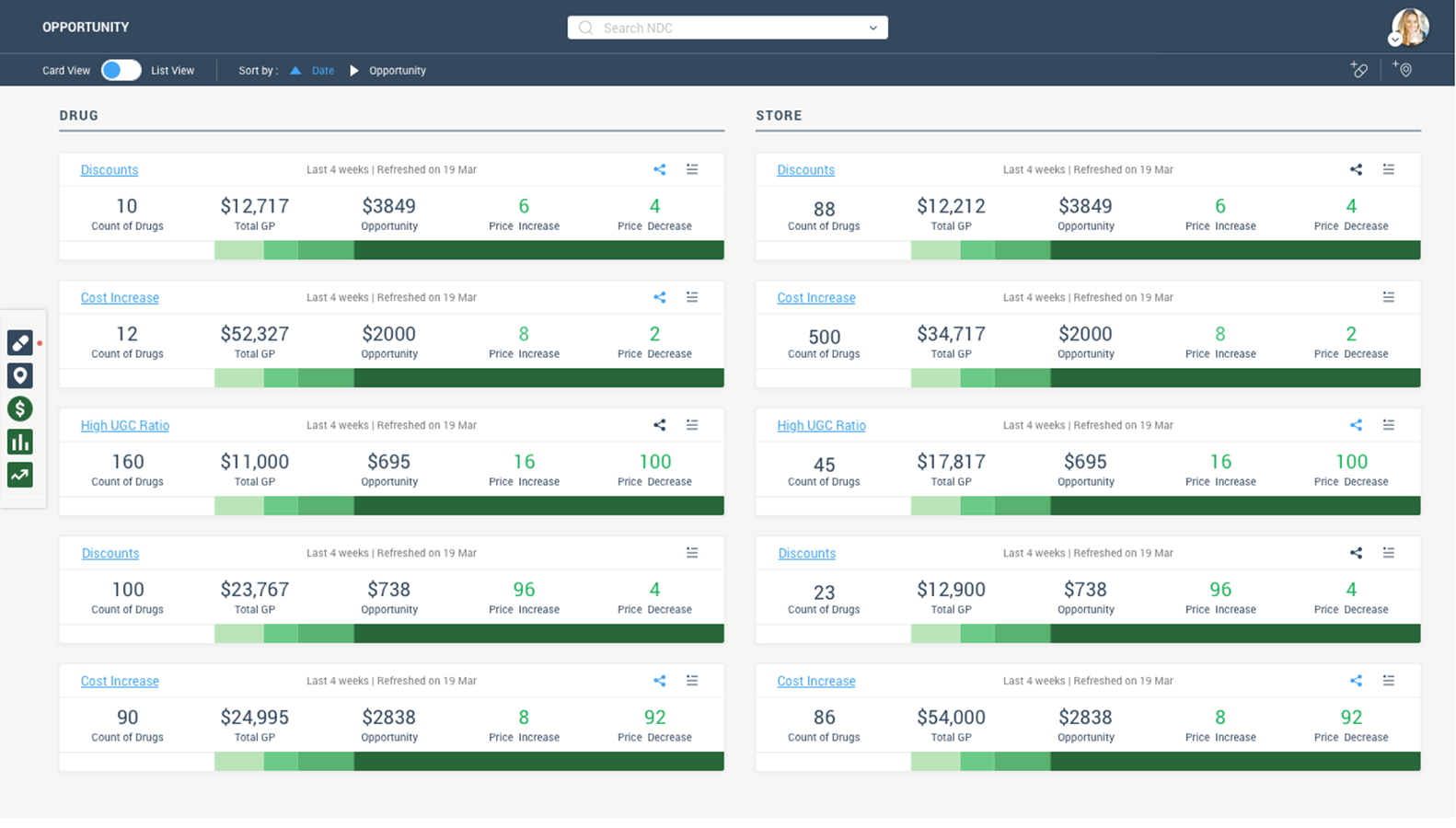Click into the Search NDC field
The width and height of the screenshot is (1456, 828).
coord(718,29)
